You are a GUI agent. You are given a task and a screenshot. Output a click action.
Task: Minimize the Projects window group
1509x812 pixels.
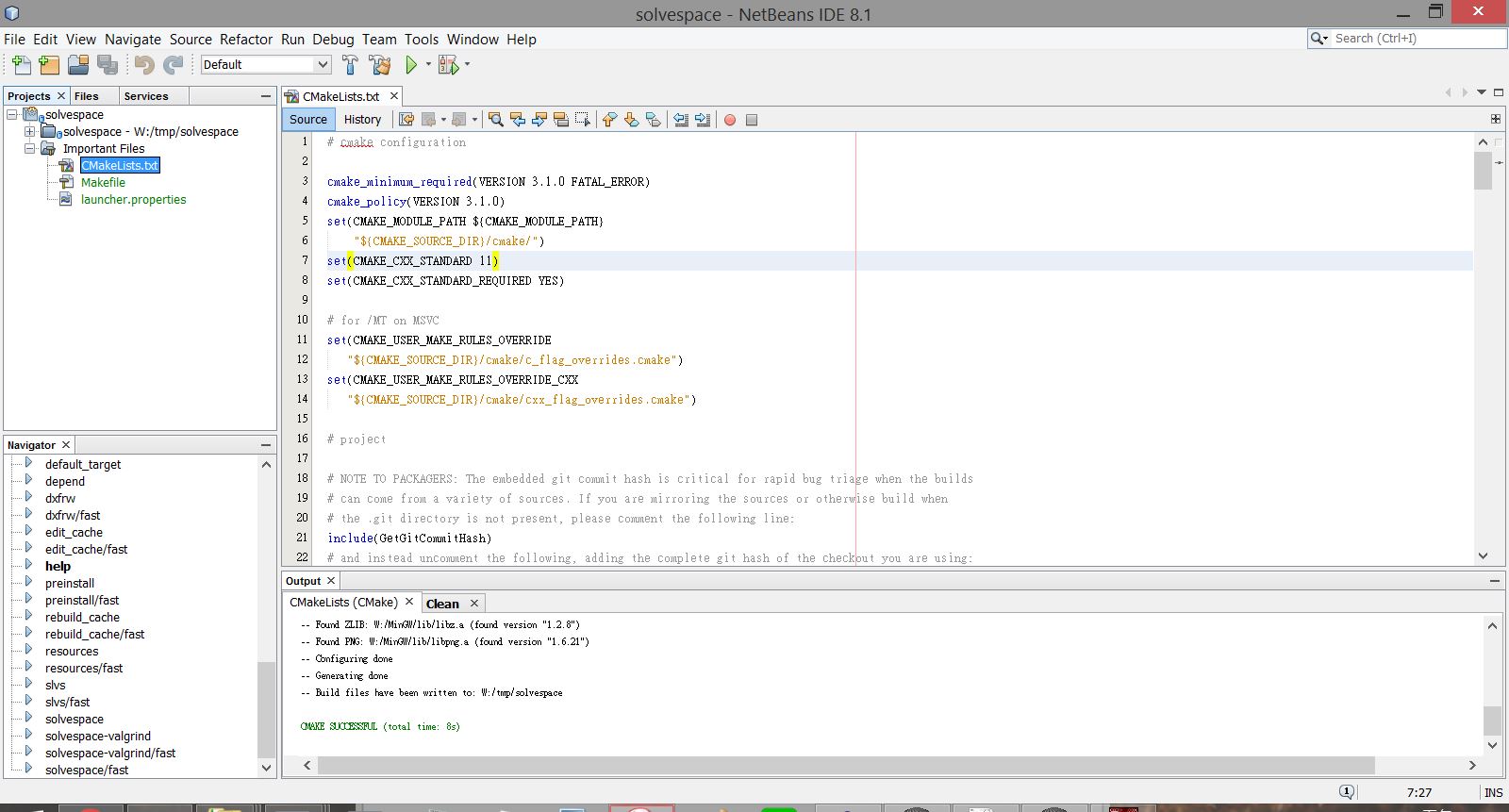click(266, 96)
